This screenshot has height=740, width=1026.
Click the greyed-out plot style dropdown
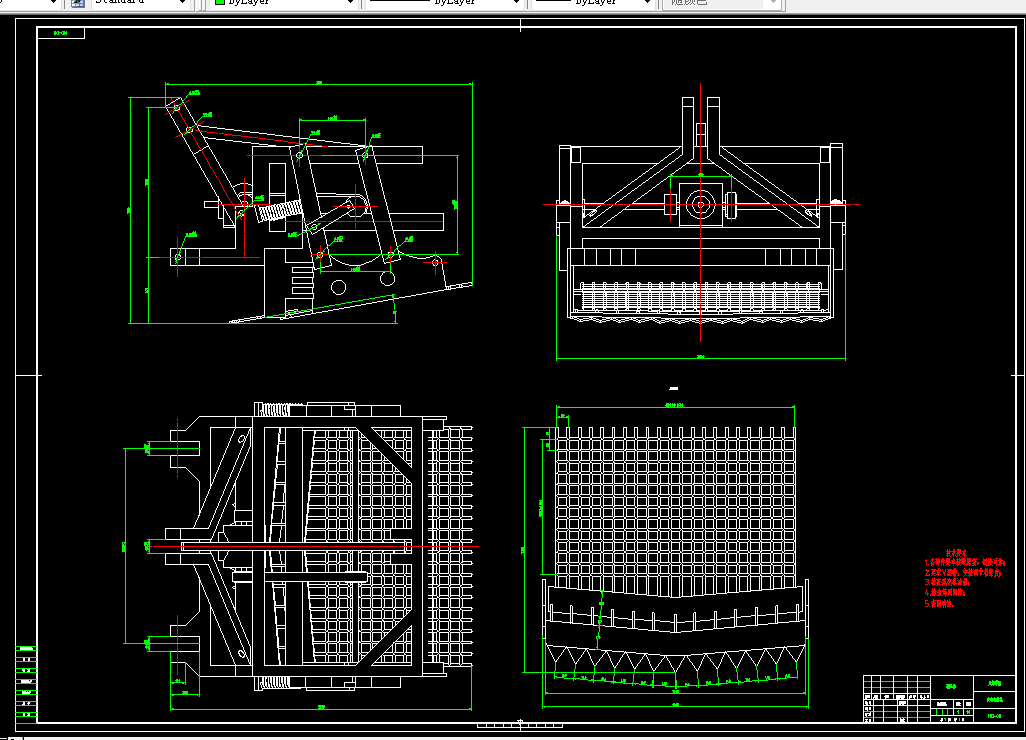pyautogui.click(x=722, y=3)
